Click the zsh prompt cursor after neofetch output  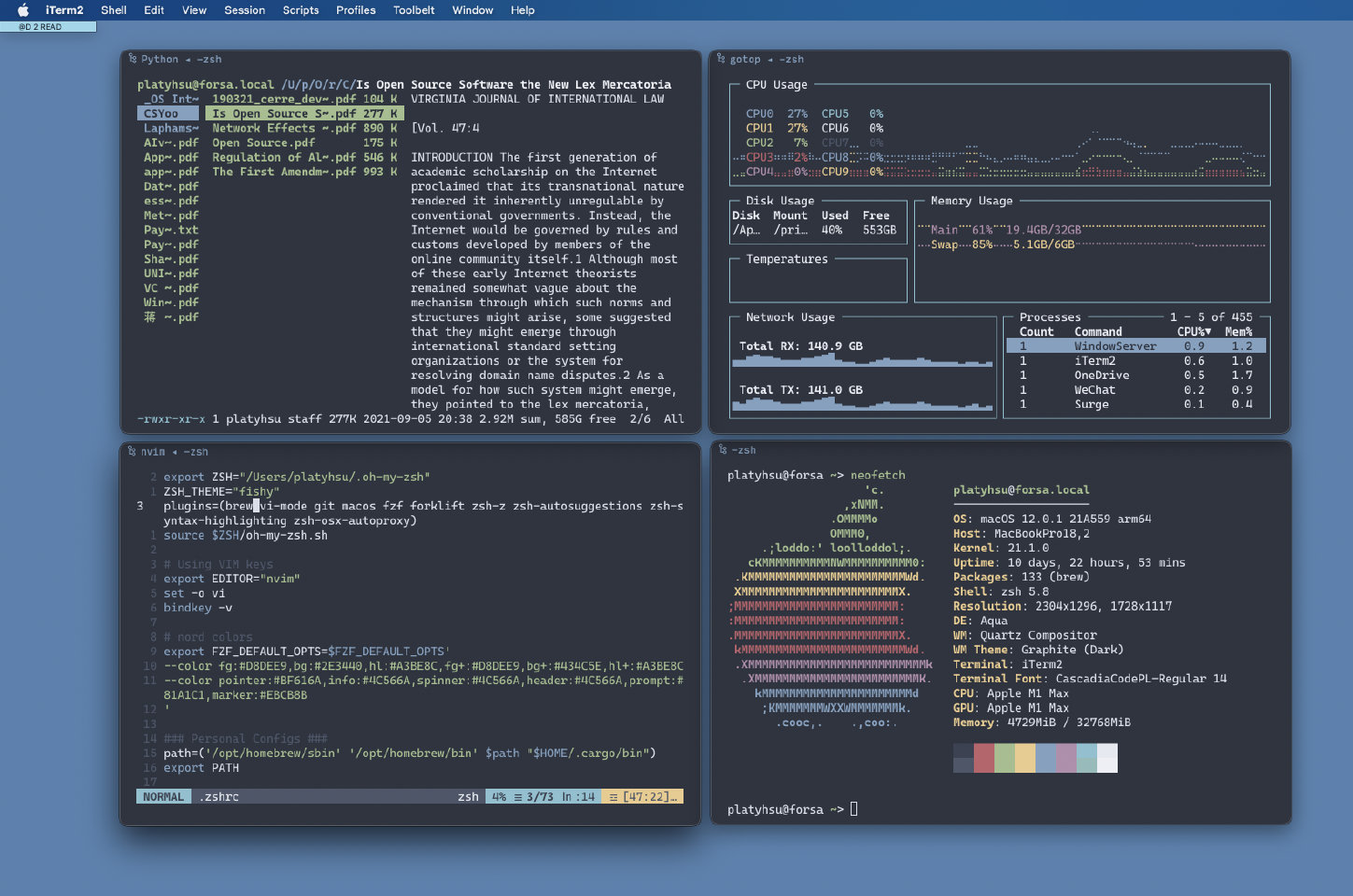pos(853,809)
